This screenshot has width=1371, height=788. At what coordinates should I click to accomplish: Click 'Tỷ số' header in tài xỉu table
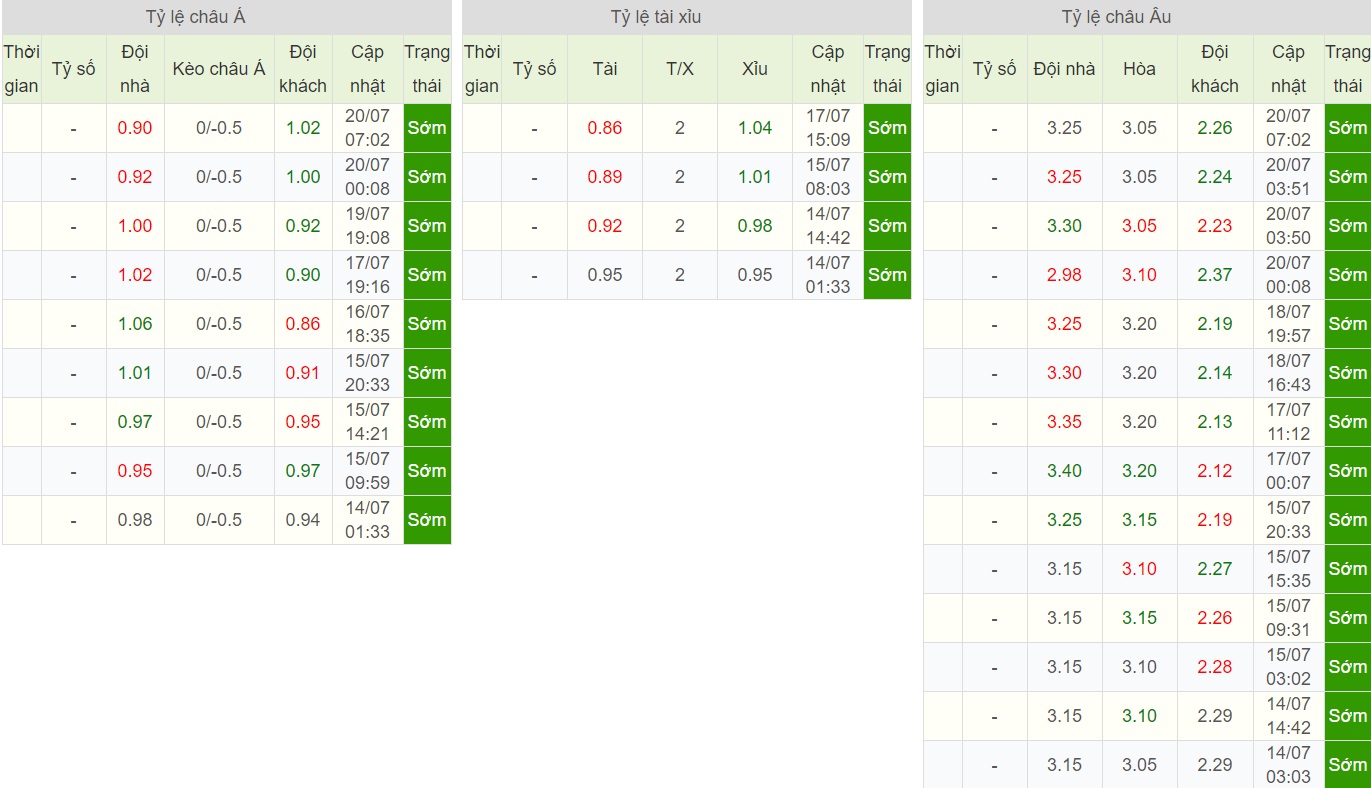pos(535,69)
